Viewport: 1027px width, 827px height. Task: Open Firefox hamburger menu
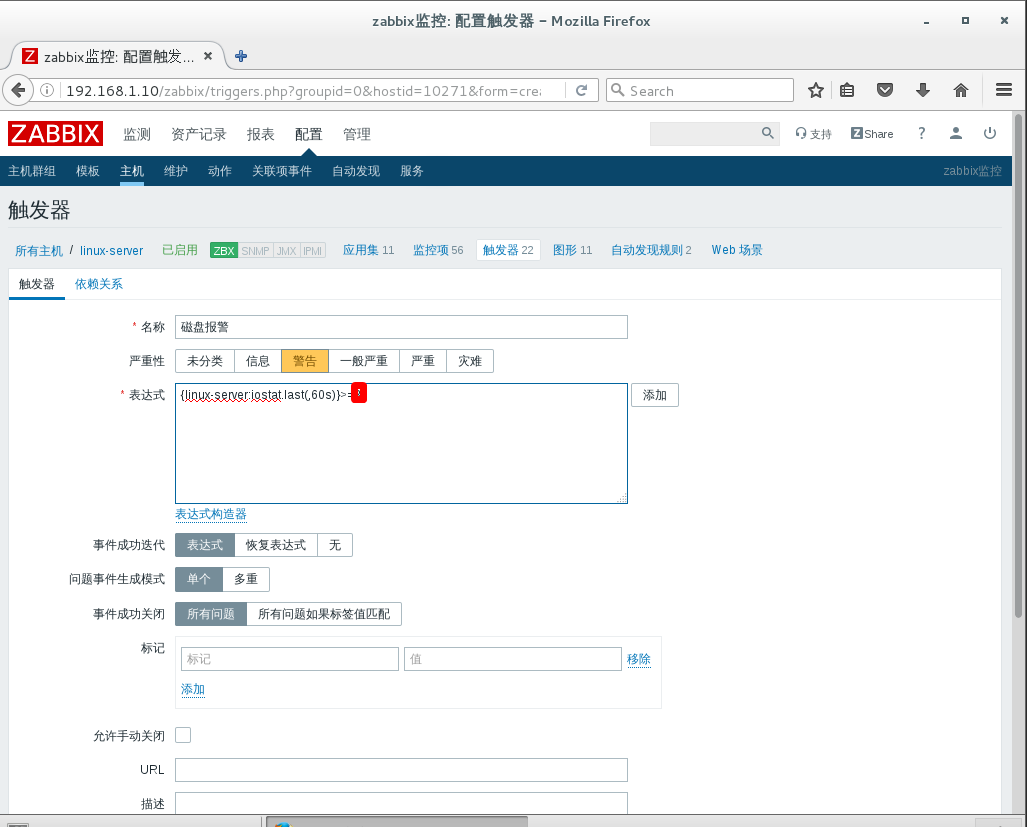tap(1004, 90)
